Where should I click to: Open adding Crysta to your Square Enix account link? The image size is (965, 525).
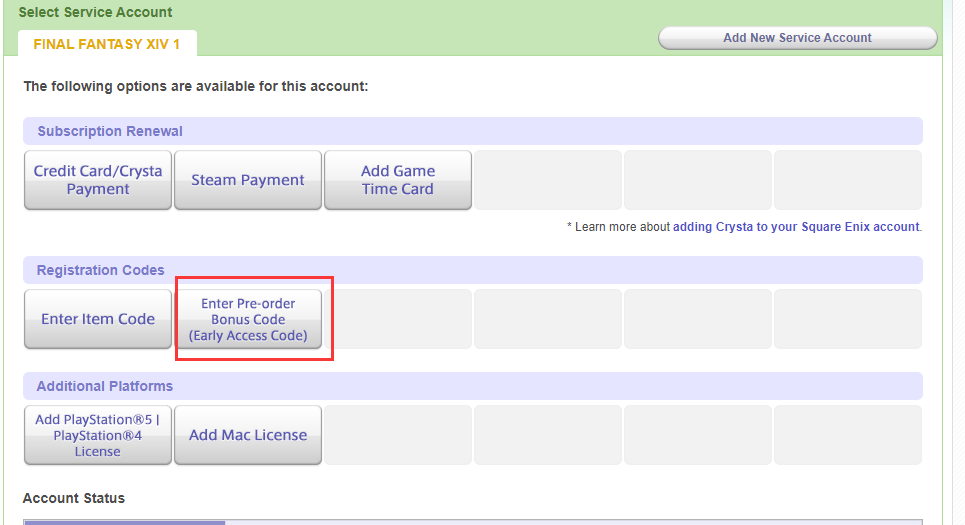coord(796,226)
